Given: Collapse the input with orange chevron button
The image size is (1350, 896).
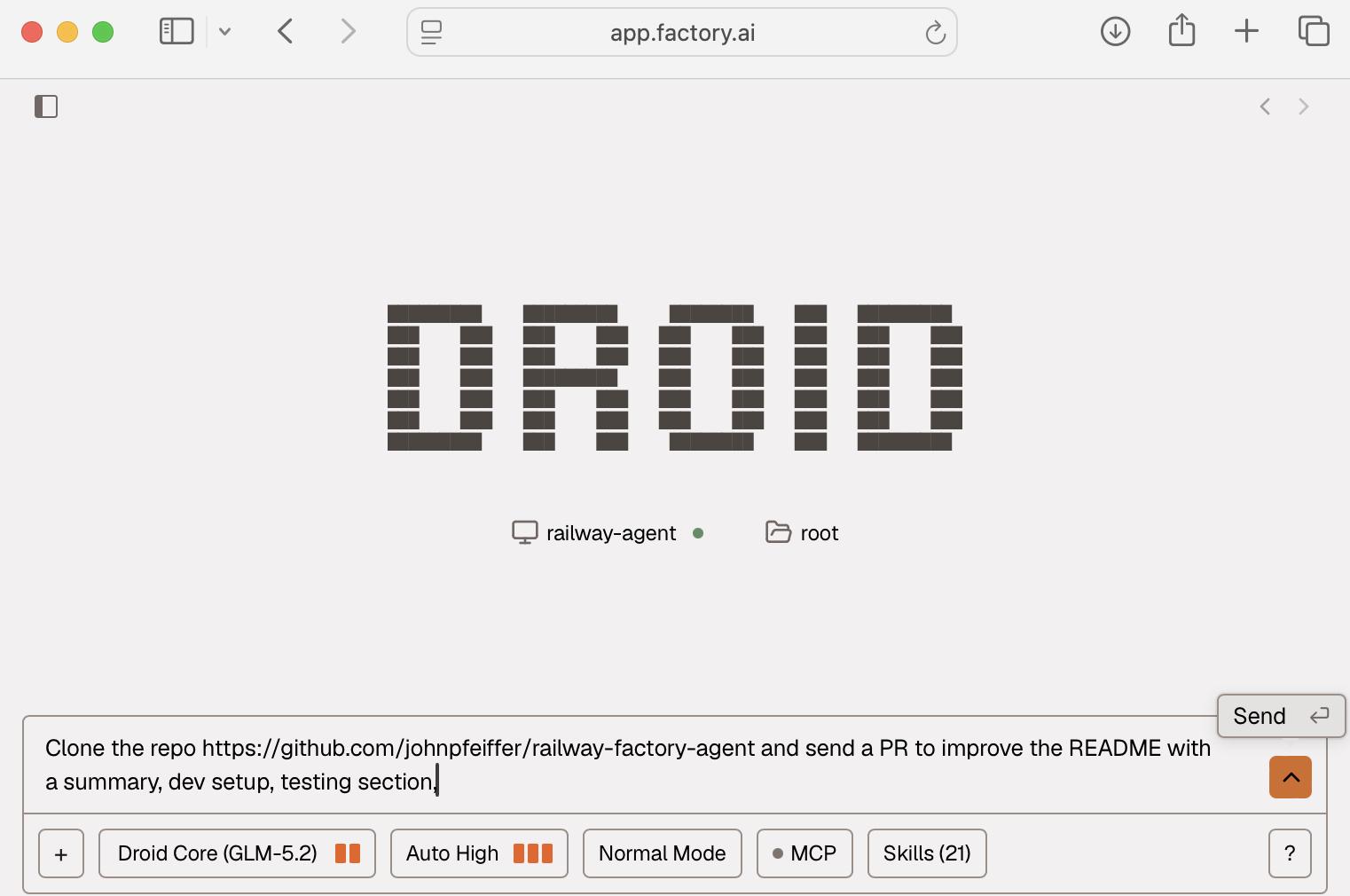Looking at the screenshot, I should click(1291, 777).
